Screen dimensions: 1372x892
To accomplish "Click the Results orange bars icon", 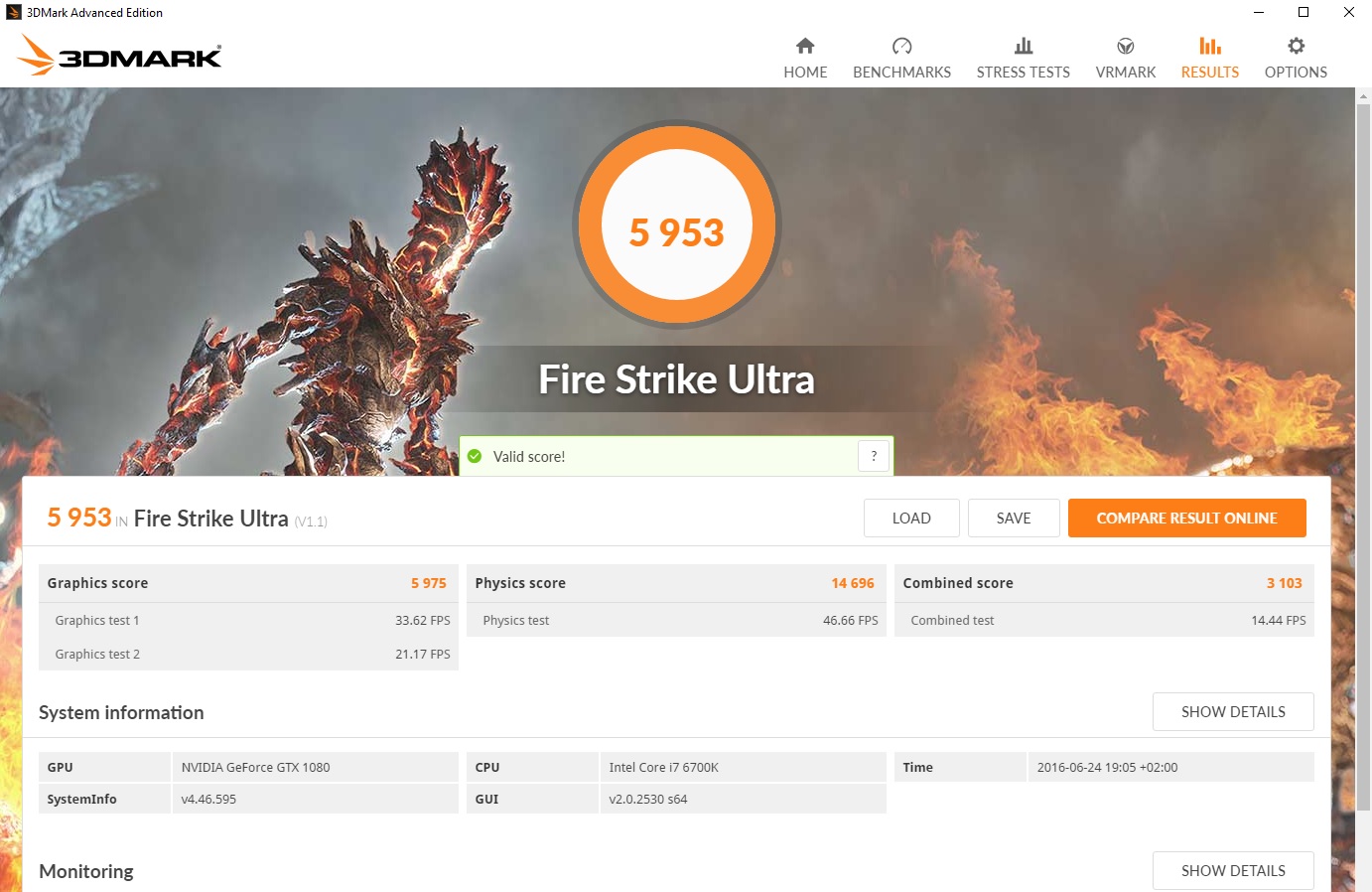I will click(1210, 46).
